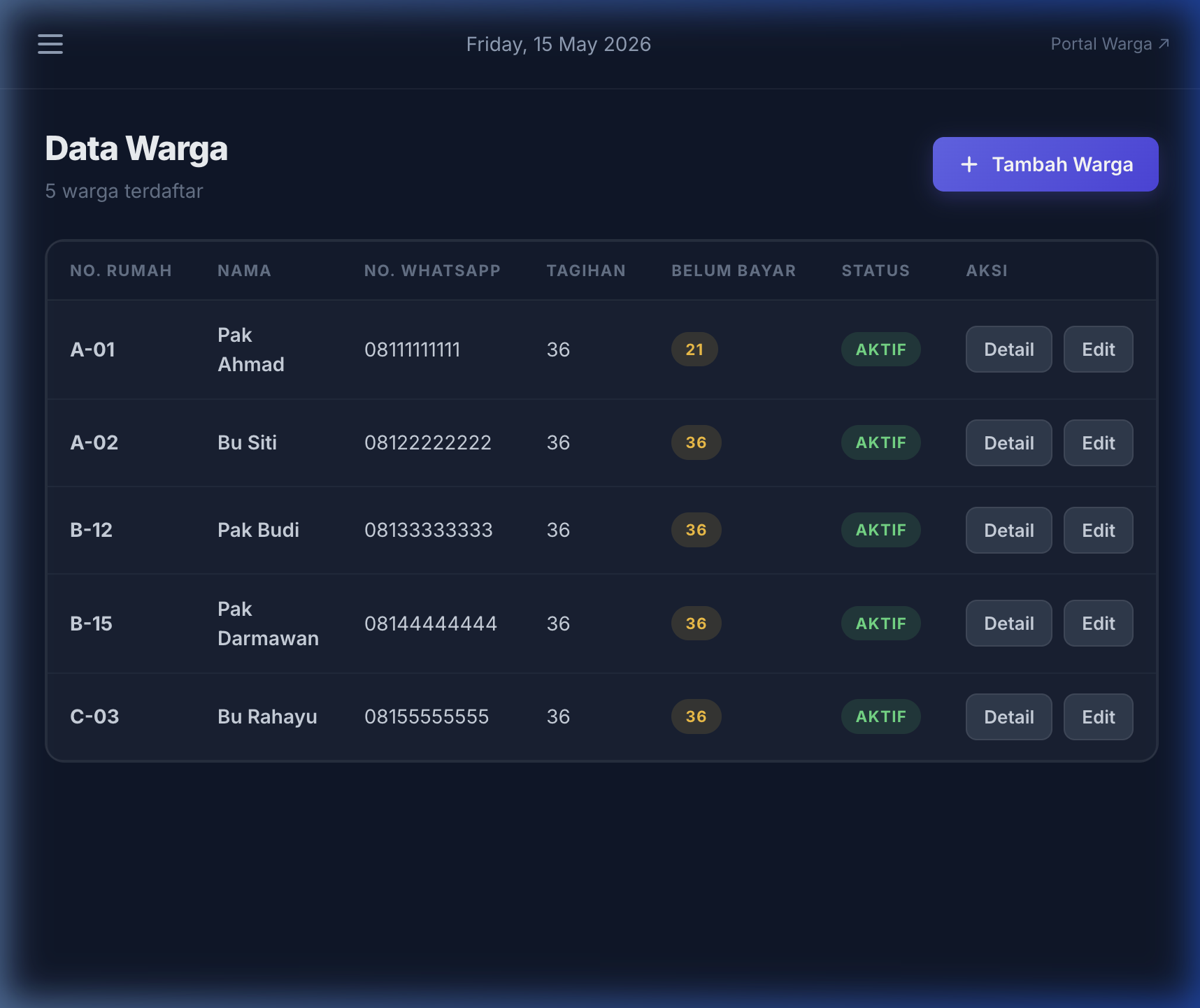
Task: Open Detail for Bu Siti
Action: click(x=1008, y=442)
